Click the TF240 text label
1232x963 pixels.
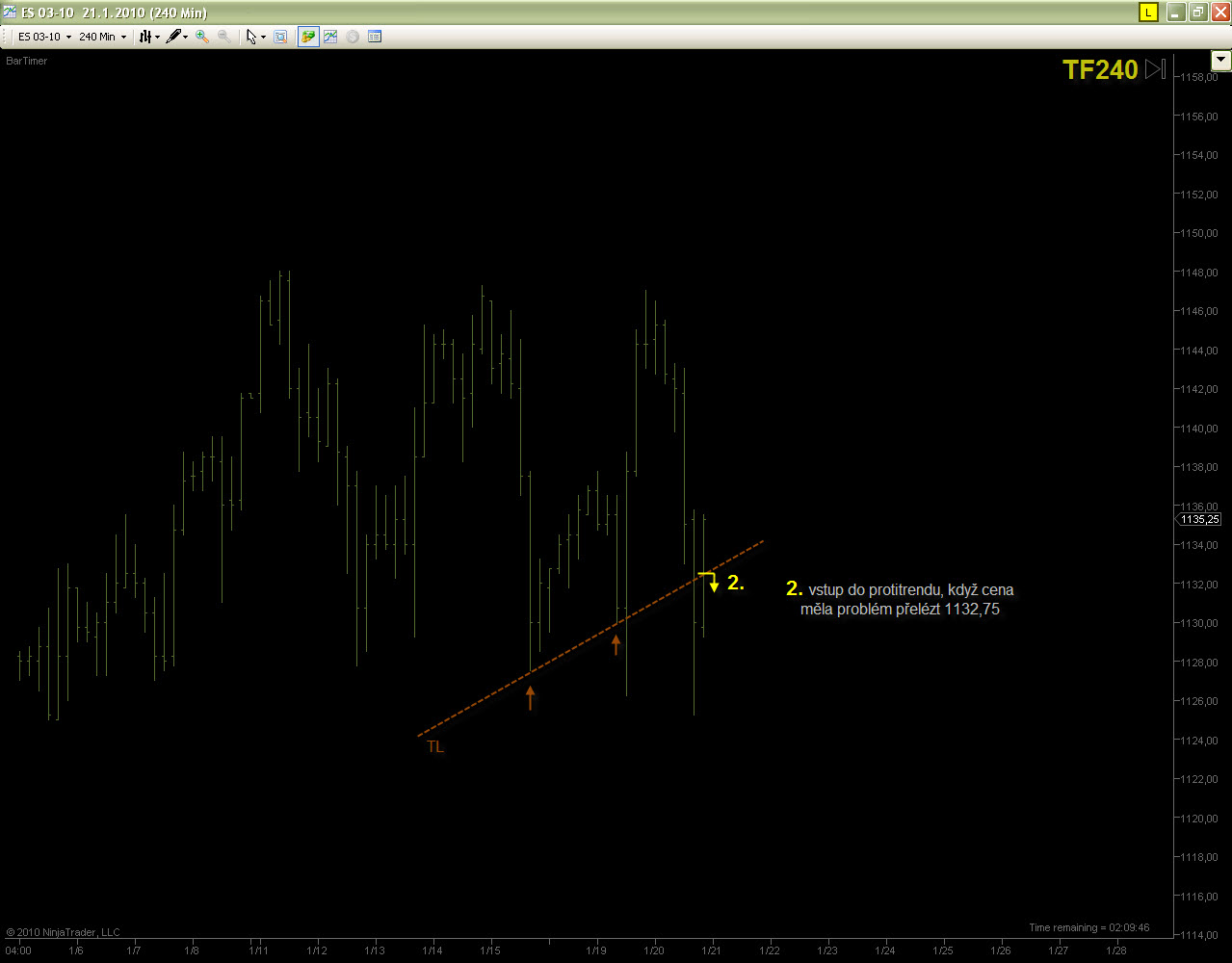point(1100,69)
